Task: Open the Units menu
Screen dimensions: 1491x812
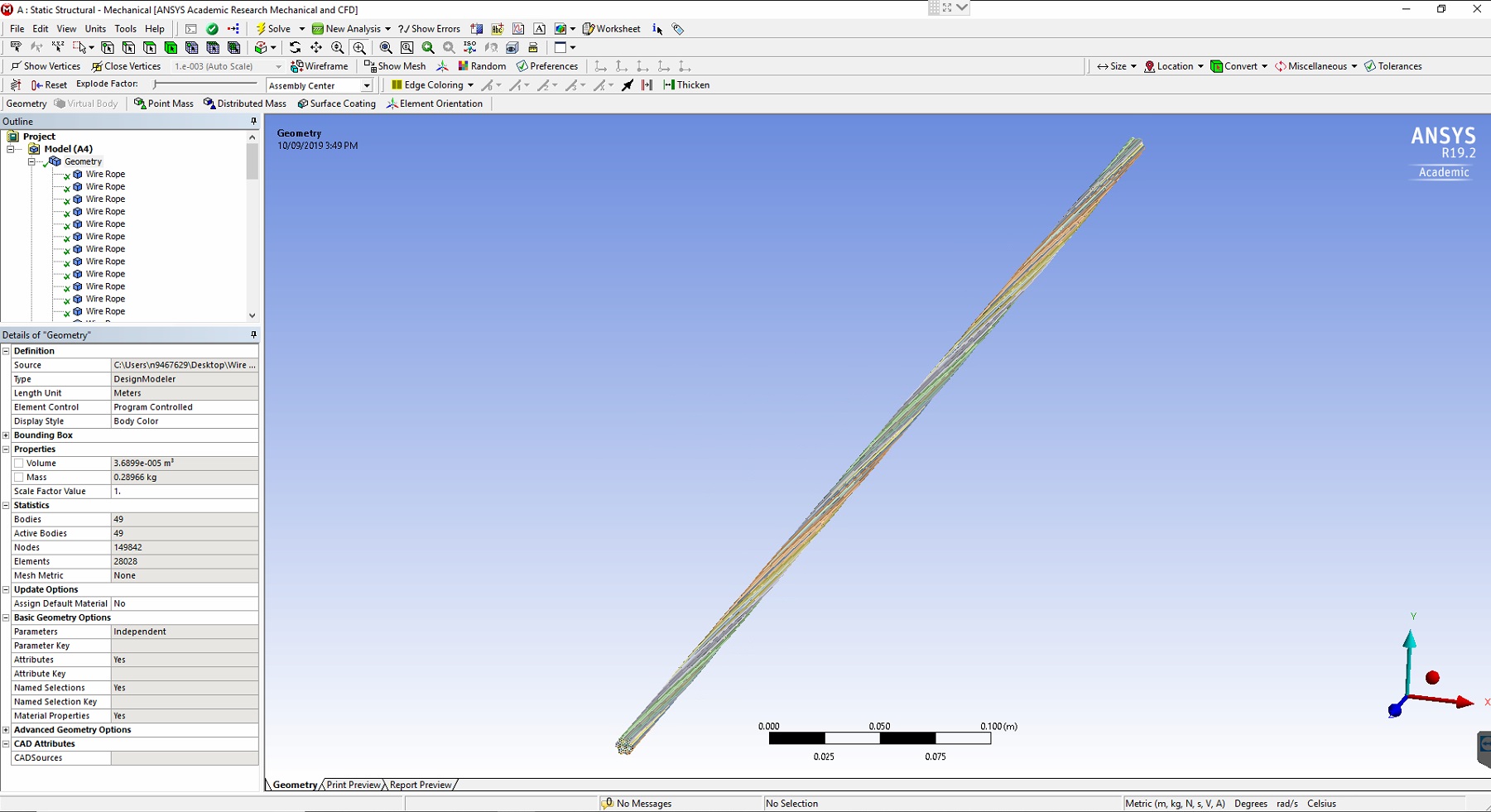Action: click(x=95, y=28)
